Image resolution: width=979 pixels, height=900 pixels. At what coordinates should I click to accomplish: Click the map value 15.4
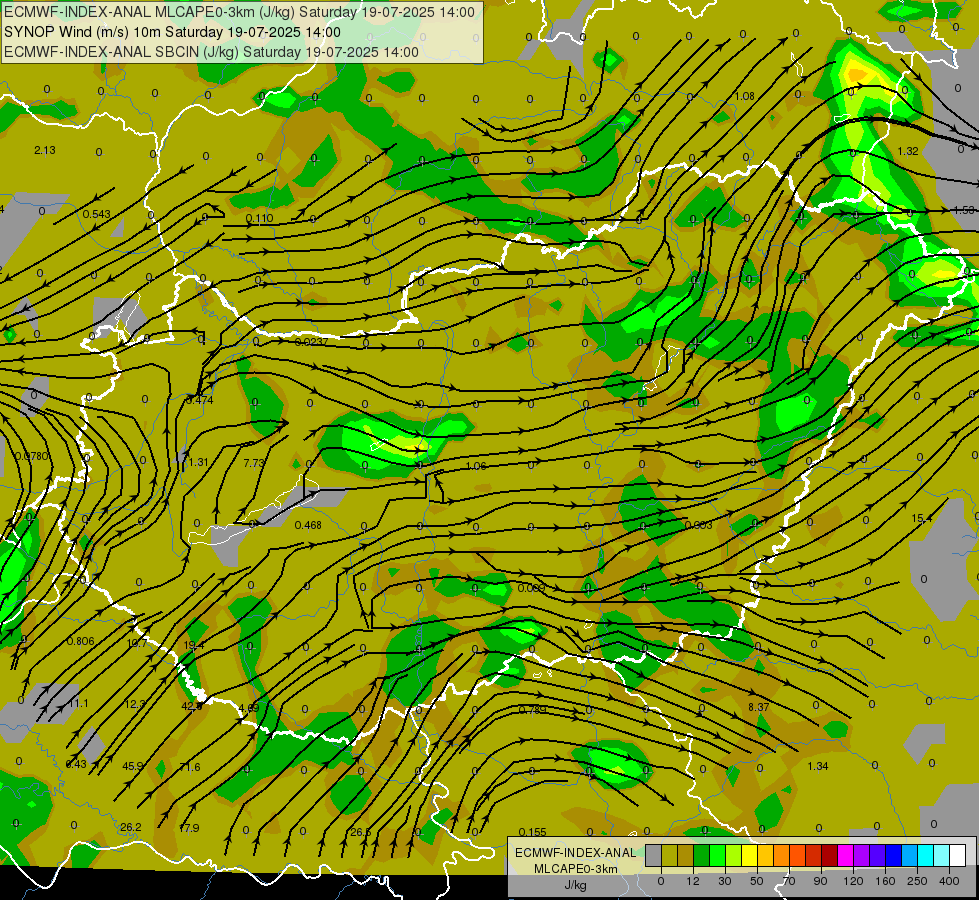[922, 518]
